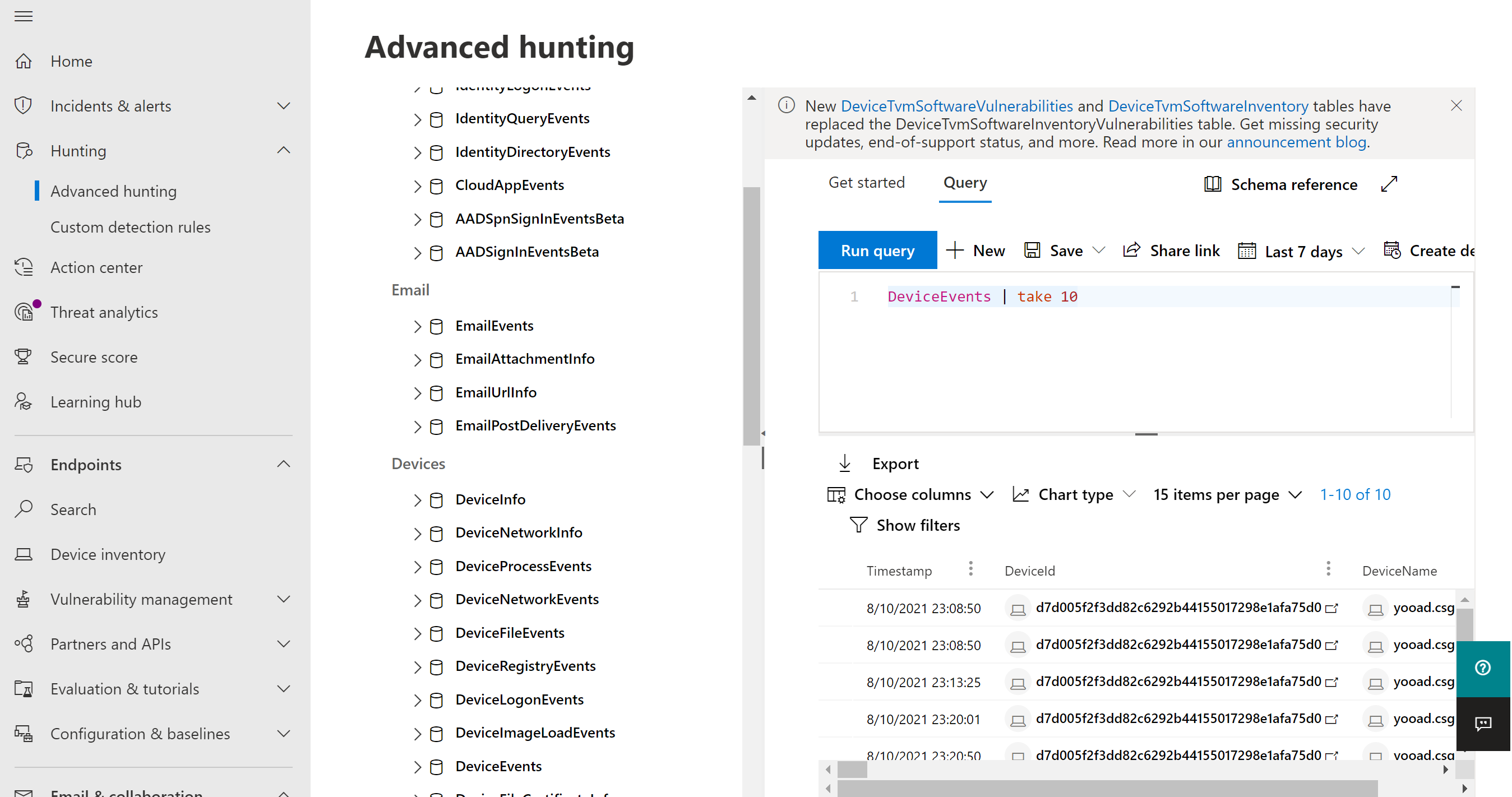Open the items per page dropdown
Image resolution: width=1512 pixels, height=797 pixels.
click(x=1228, y=494)
